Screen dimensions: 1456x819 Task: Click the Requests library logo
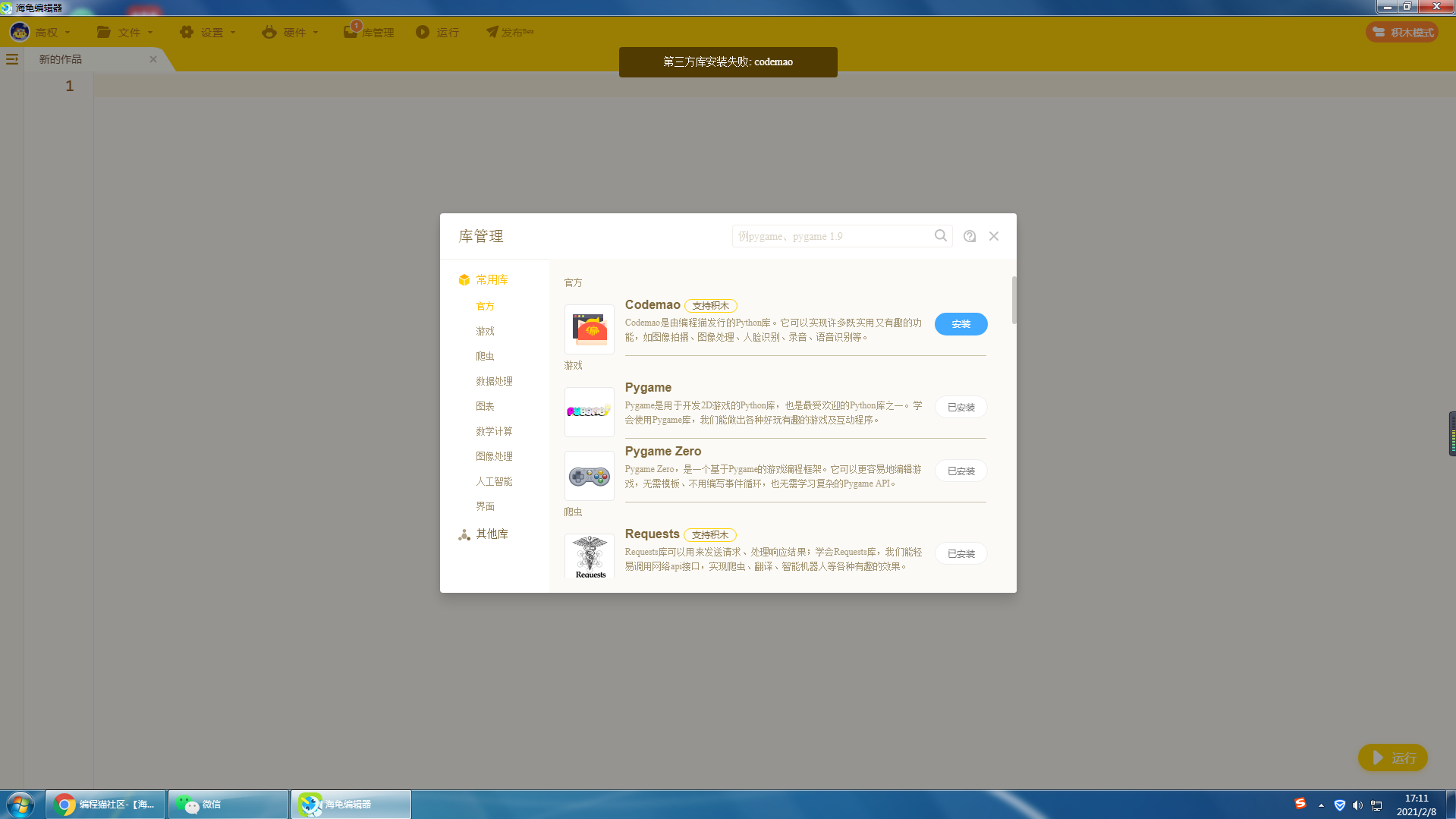pos(590,556)
